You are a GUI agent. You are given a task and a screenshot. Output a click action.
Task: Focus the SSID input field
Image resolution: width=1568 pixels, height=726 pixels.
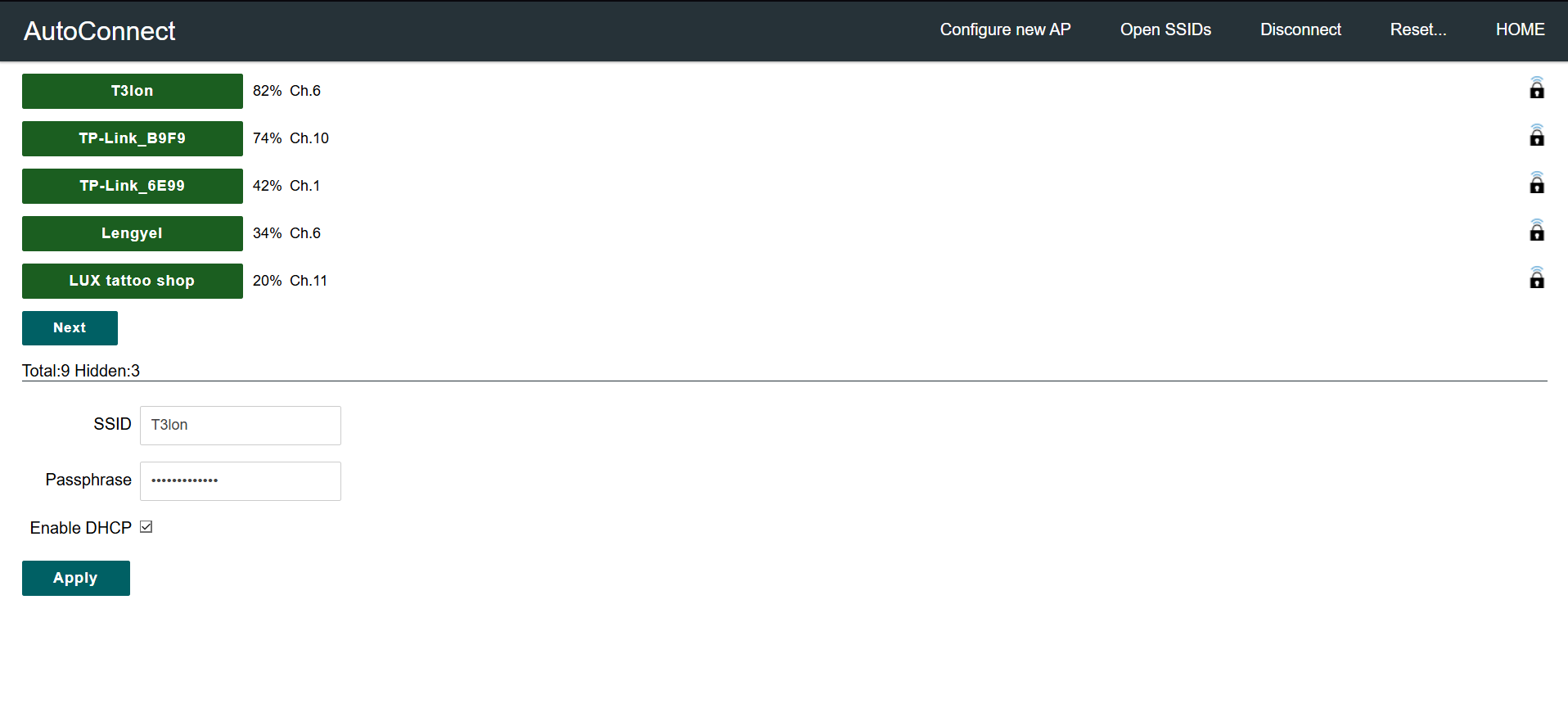point(241,426)
